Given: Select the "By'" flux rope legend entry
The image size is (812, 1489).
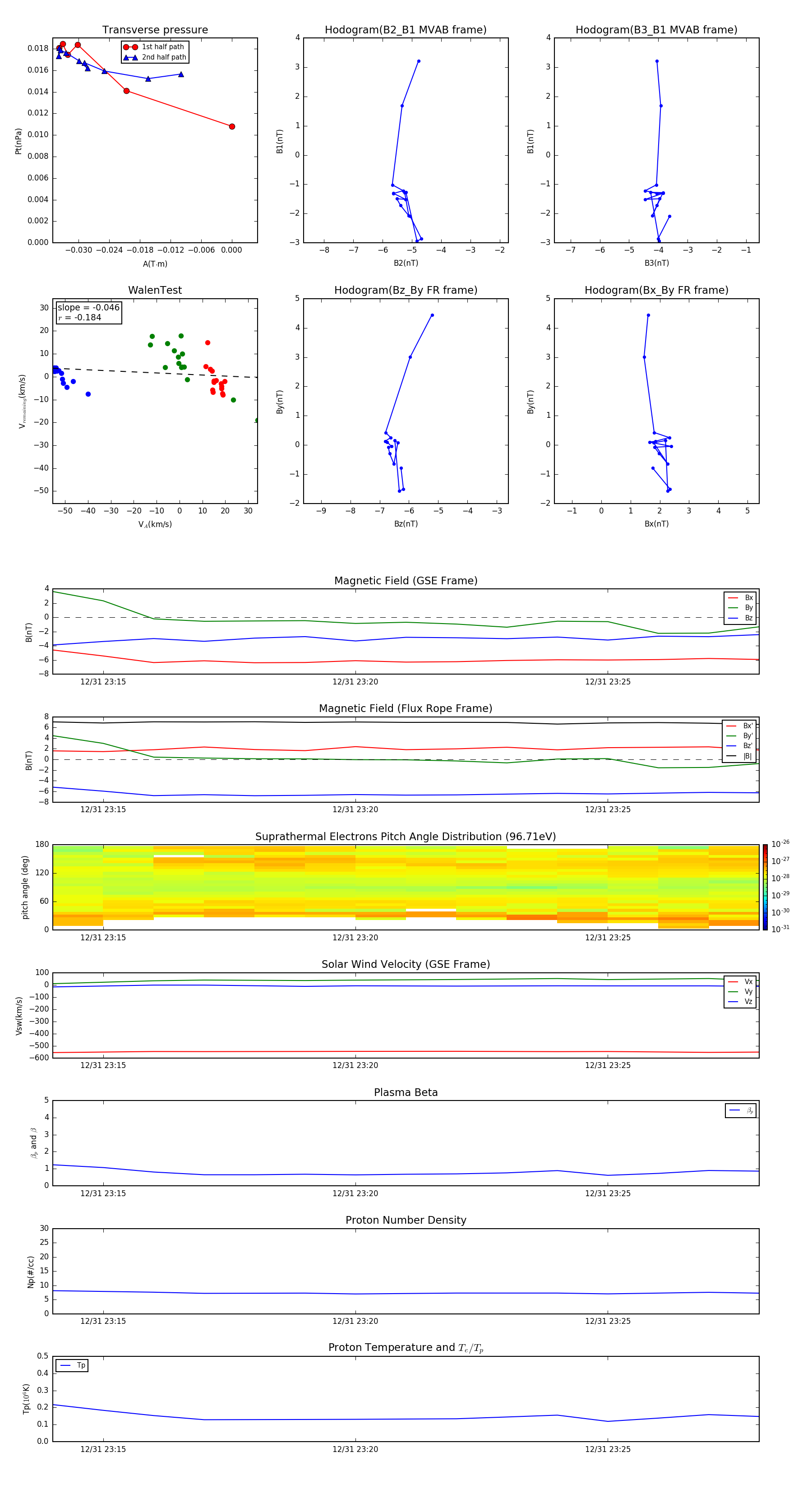Looking at the screenshot, I should pos(740,736).
